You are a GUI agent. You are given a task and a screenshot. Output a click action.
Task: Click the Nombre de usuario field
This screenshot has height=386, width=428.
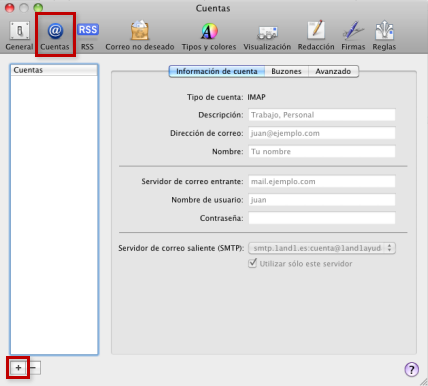click(x=322, y=200)
